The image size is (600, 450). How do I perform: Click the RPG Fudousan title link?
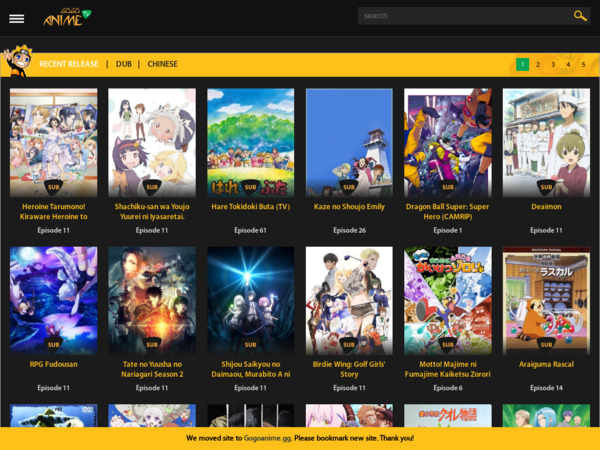pos(54,364)
